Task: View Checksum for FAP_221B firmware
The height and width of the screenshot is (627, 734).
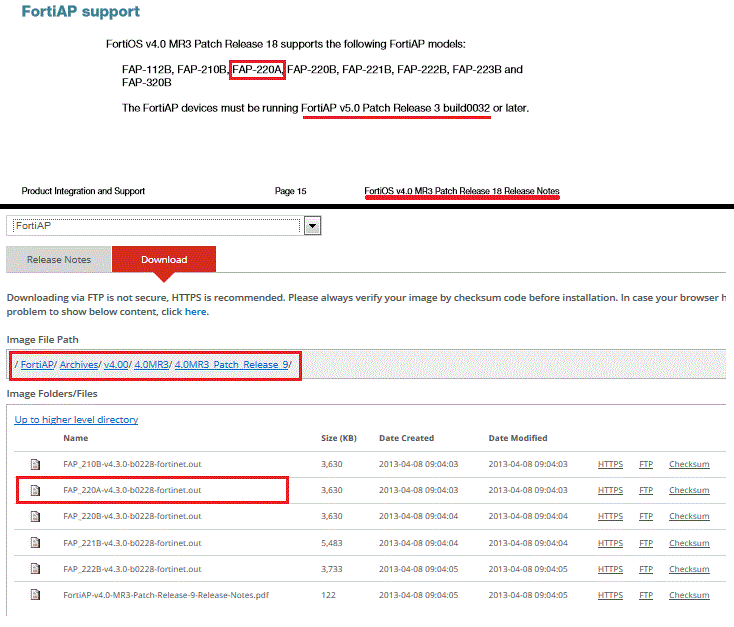Action: [x=689, y=543]
